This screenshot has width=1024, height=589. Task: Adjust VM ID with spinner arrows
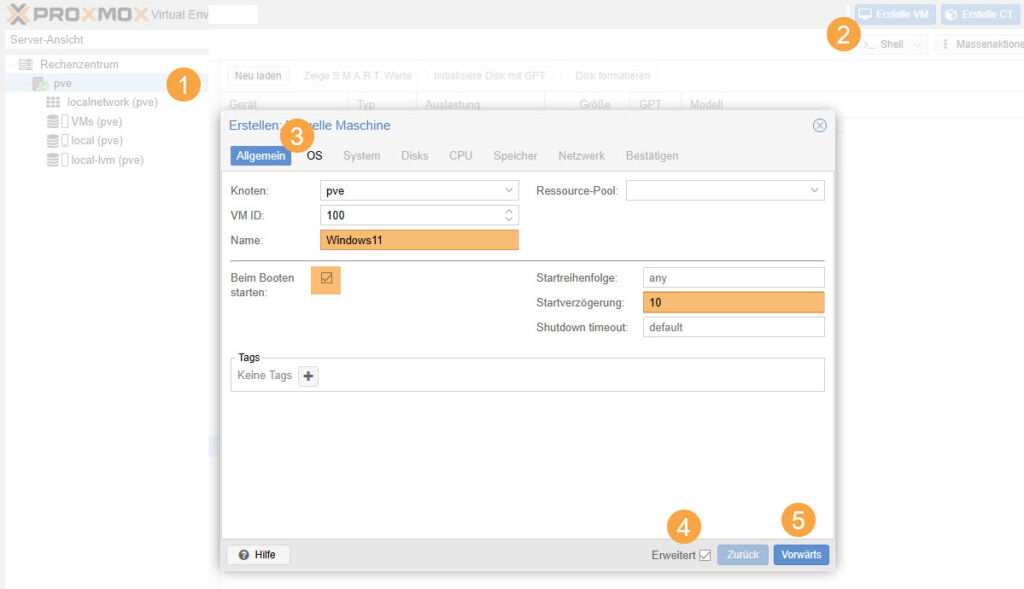click(x=508, y=215)
